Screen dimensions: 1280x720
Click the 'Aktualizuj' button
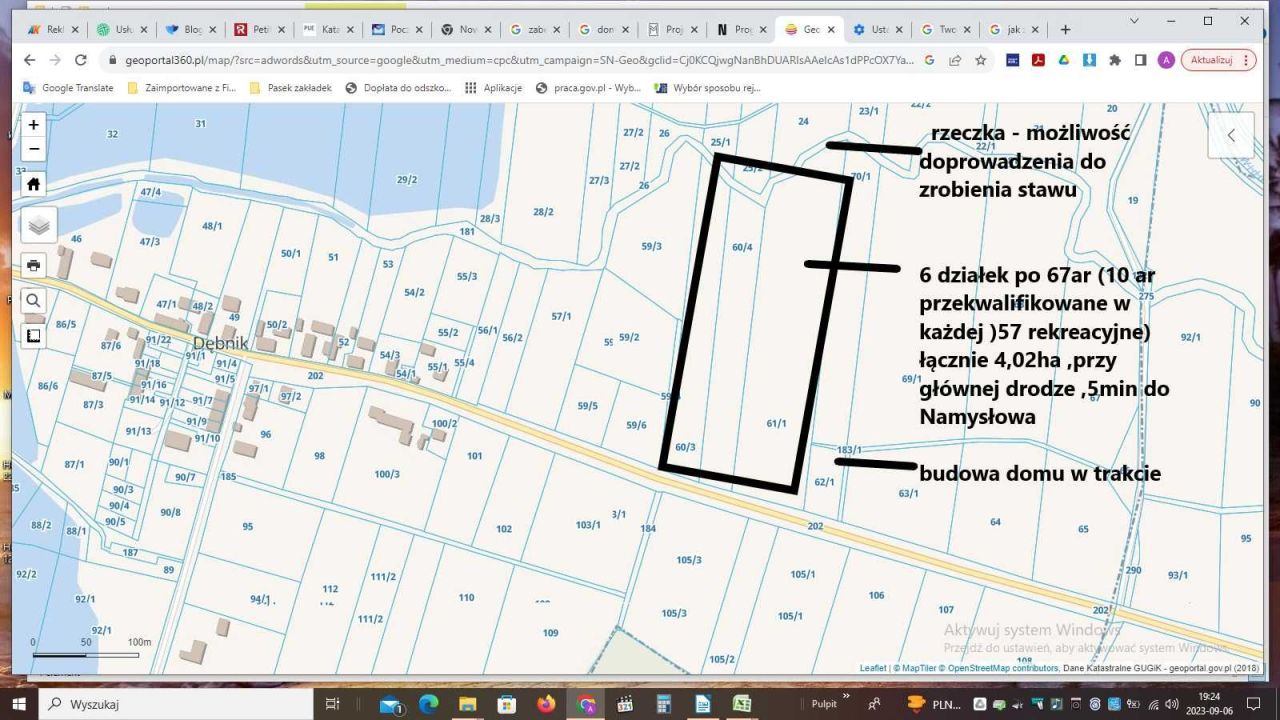pos(1213,60)
